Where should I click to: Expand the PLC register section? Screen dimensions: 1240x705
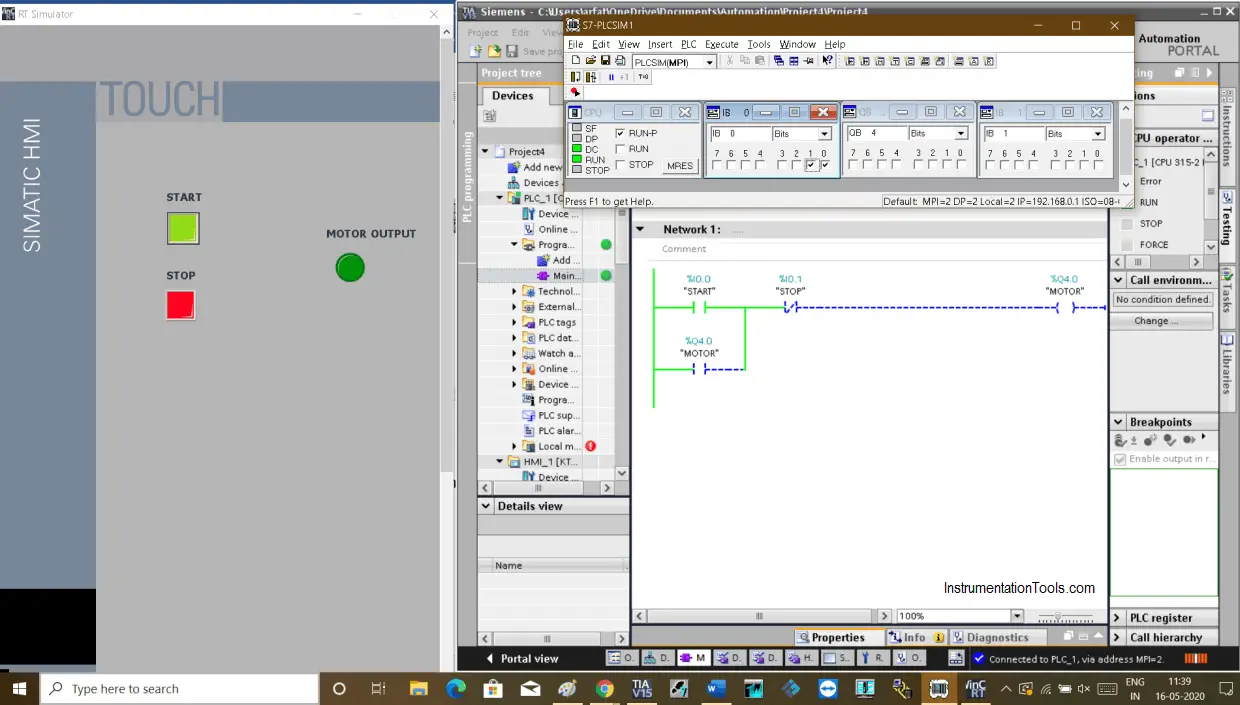1118,618
